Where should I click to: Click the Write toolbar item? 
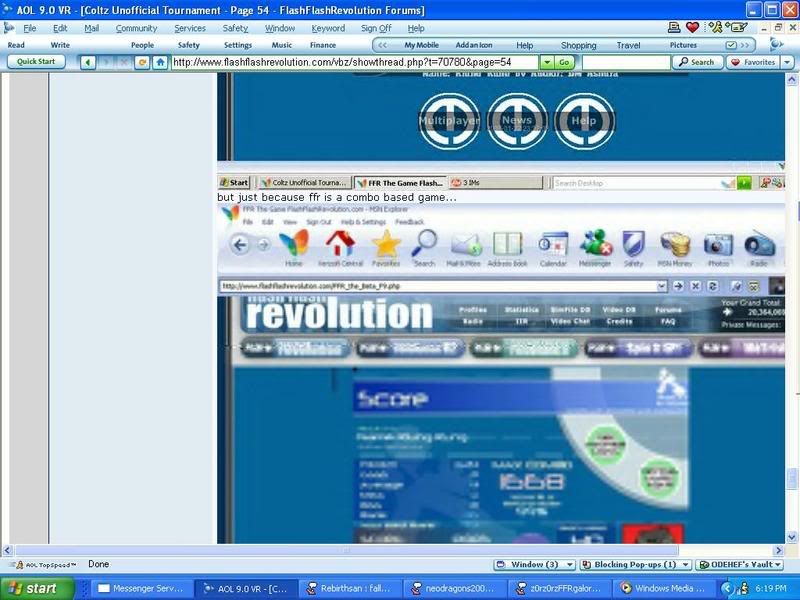point(60,45)
